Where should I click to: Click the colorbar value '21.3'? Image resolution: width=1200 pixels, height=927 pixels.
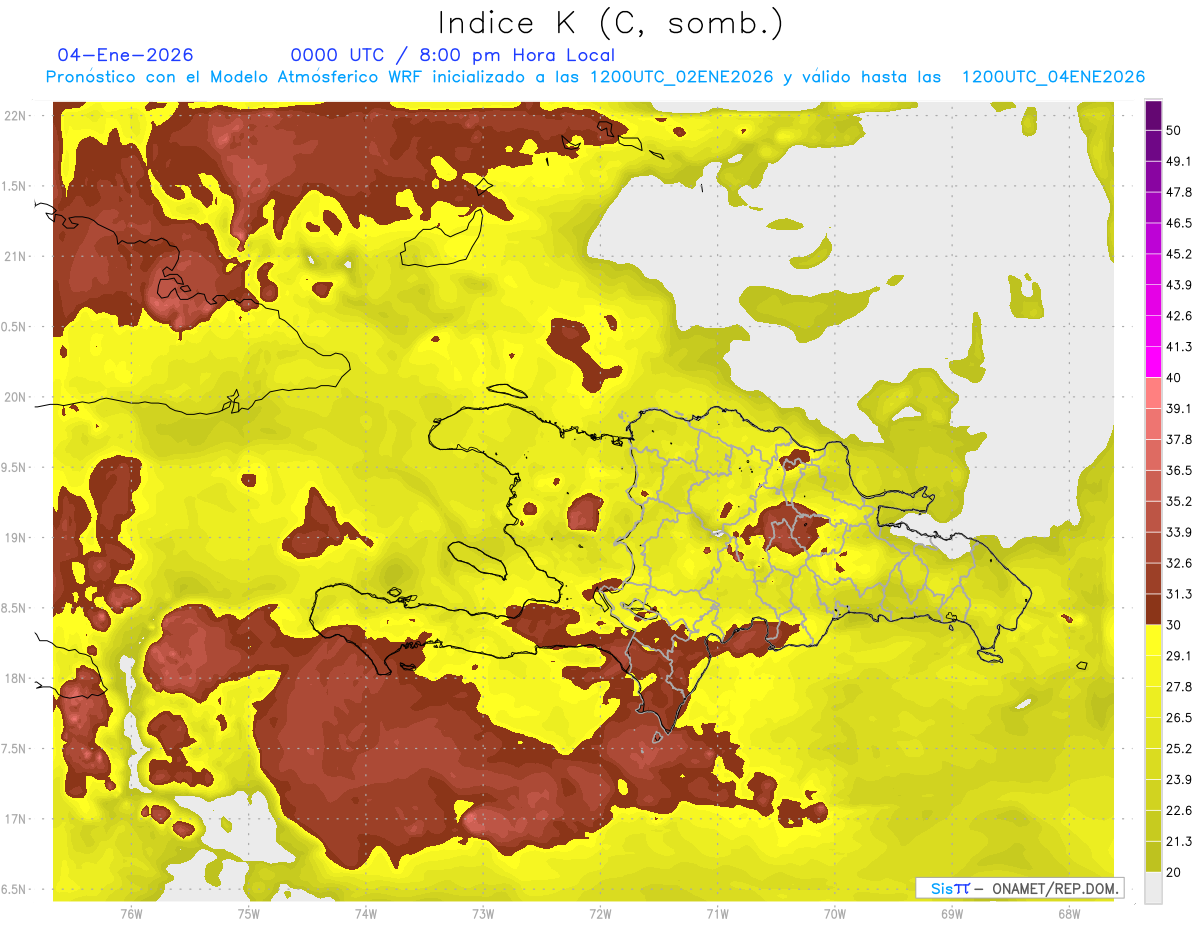(1179, 842)
